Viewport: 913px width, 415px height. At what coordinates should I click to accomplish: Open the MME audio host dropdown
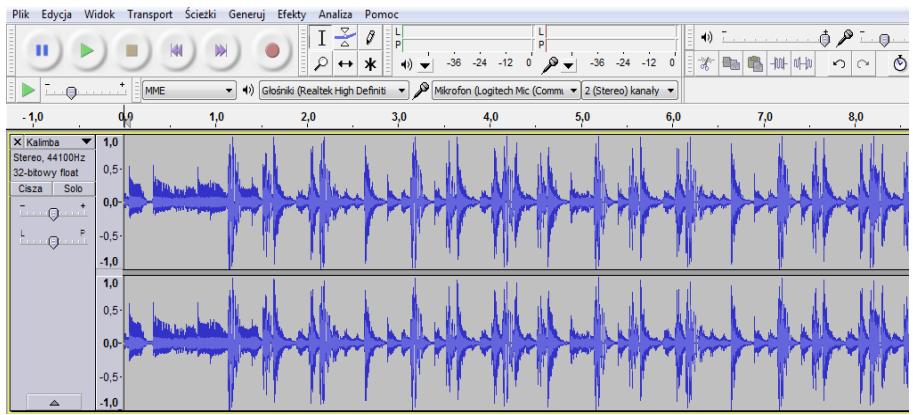(190, 90)
